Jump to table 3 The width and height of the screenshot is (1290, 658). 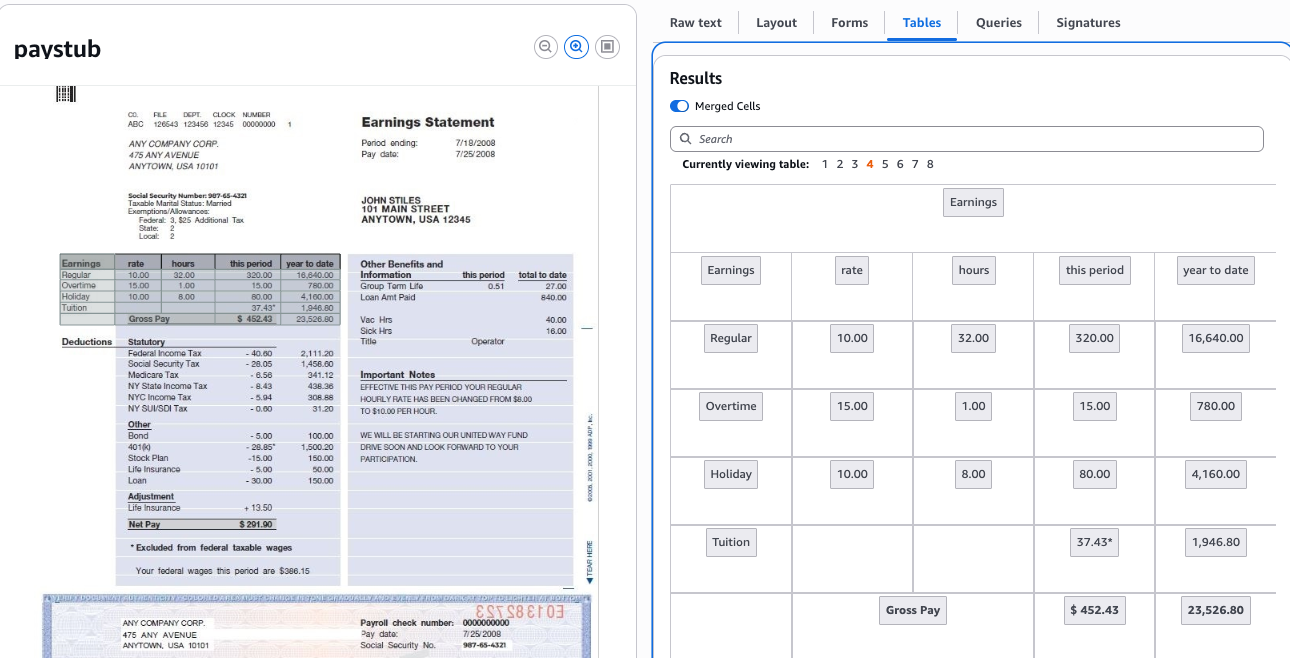tap(855, 164)
